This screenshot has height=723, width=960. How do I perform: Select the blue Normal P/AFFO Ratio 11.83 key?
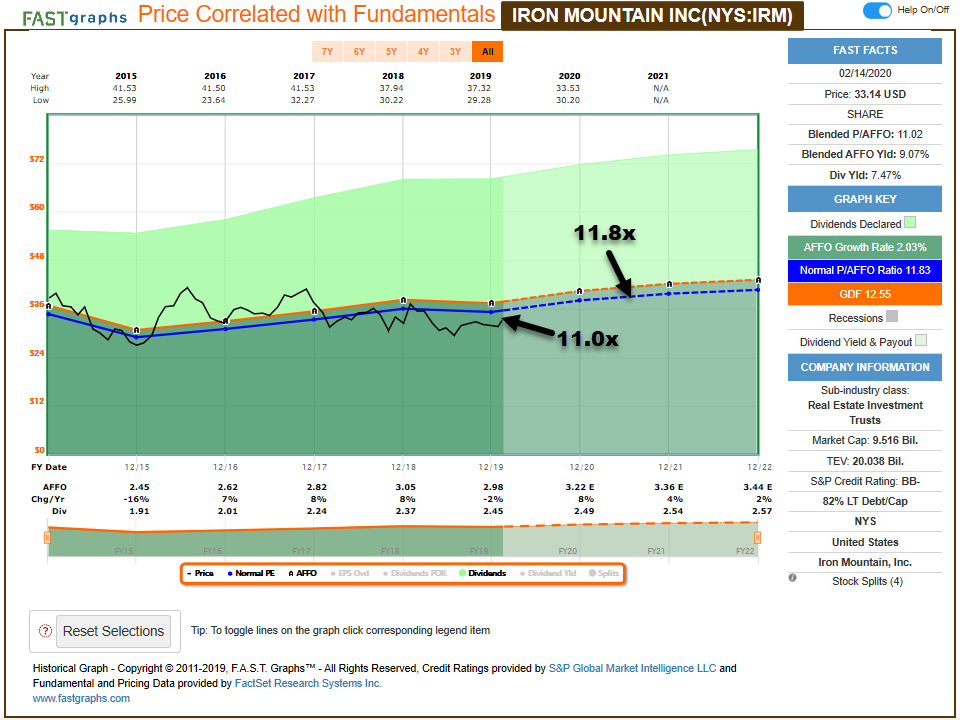pos(864,270)
